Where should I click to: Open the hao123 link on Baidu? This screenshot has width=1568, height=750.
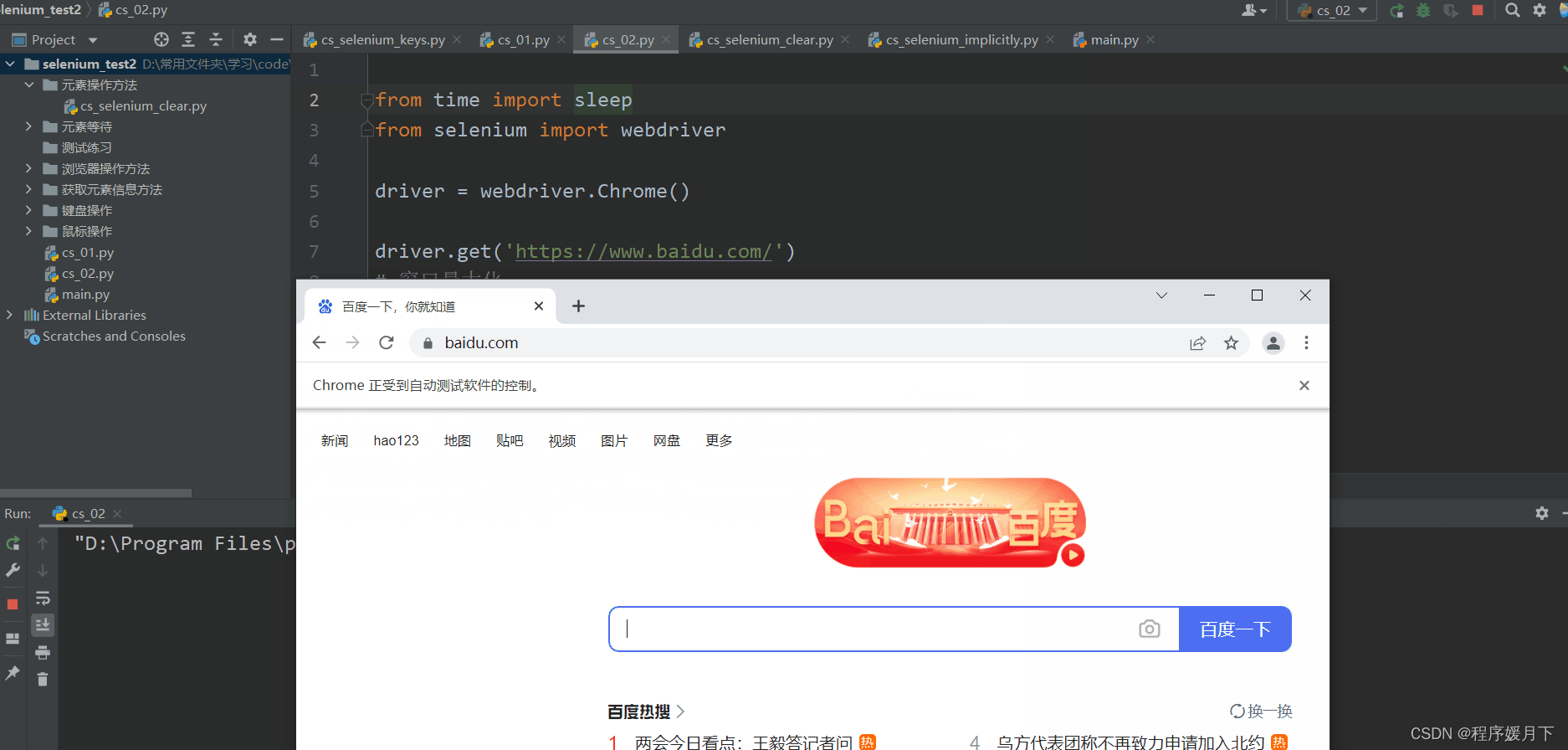click(396, 440)
